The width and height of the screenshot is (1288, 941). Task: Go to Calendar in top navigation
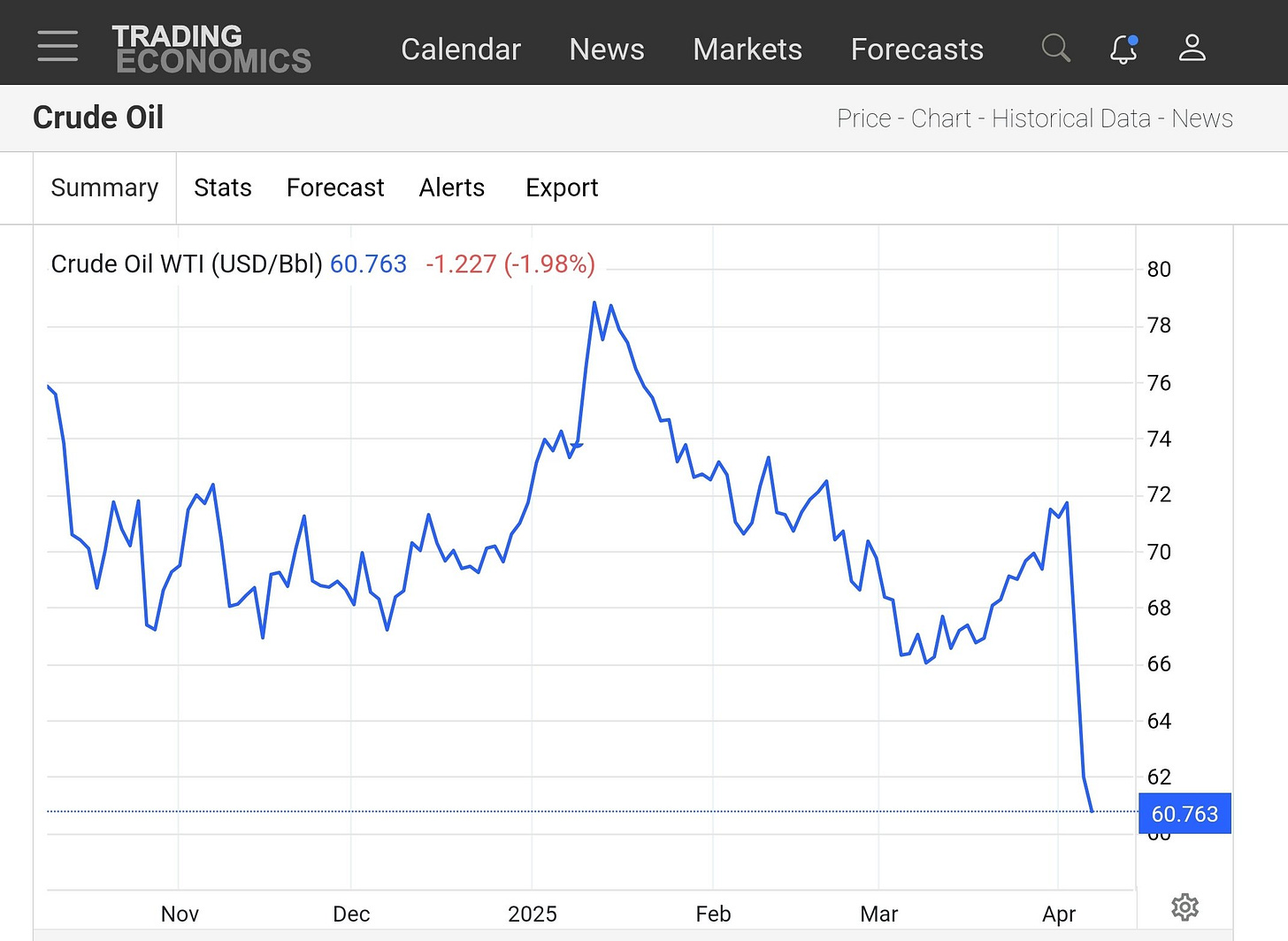pyautogui.click(x=460, y=50)
